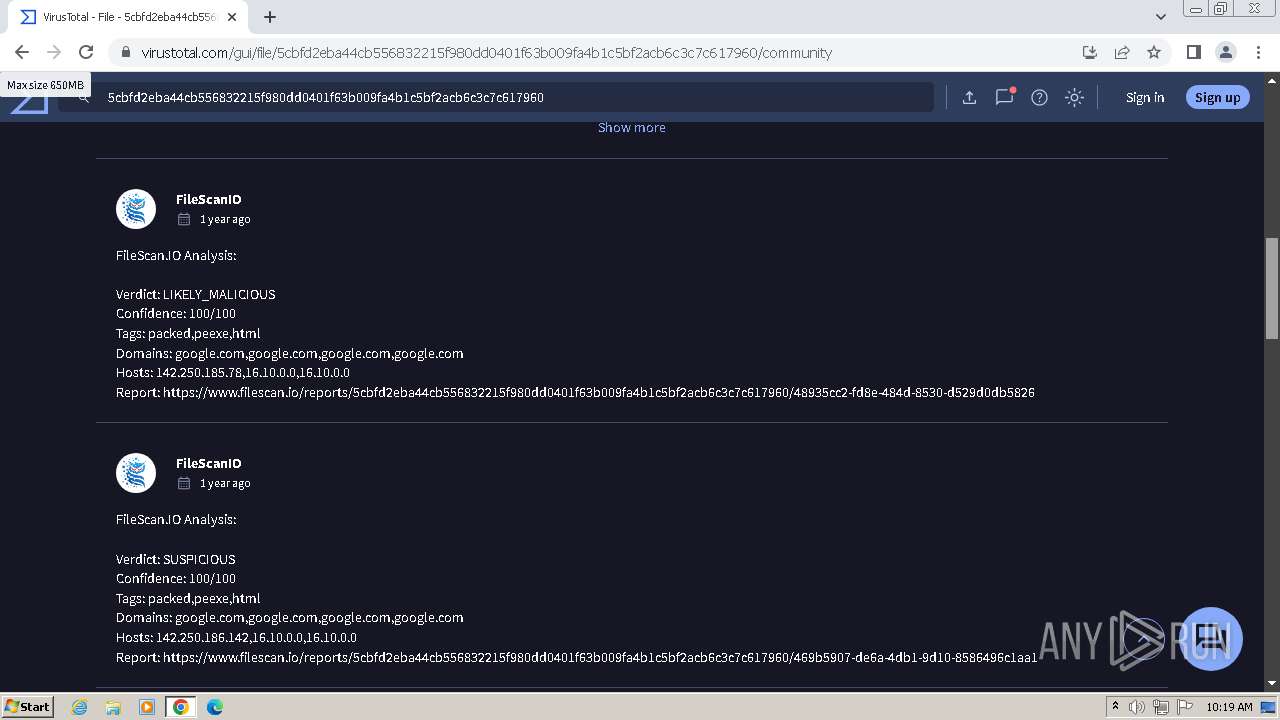This screenshot has width=1280, height=720.
Task: Open FileScanIO username on LIKELY_MALICIOUS comment
Action: pyautogui.click(x=208, y=199)
